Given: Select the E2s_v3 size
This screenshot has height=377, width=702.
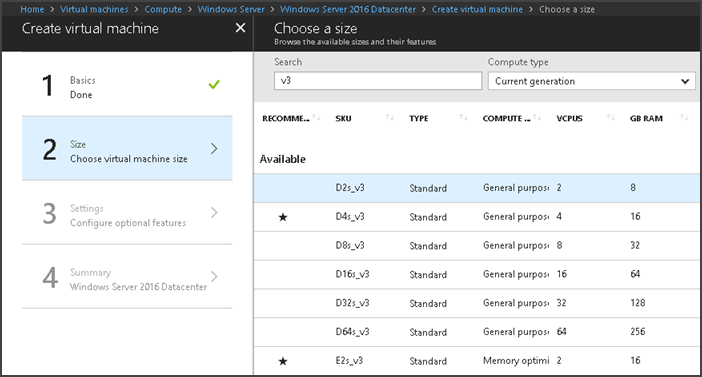Looking at the screenshot, I should click(x=478, y=361).
